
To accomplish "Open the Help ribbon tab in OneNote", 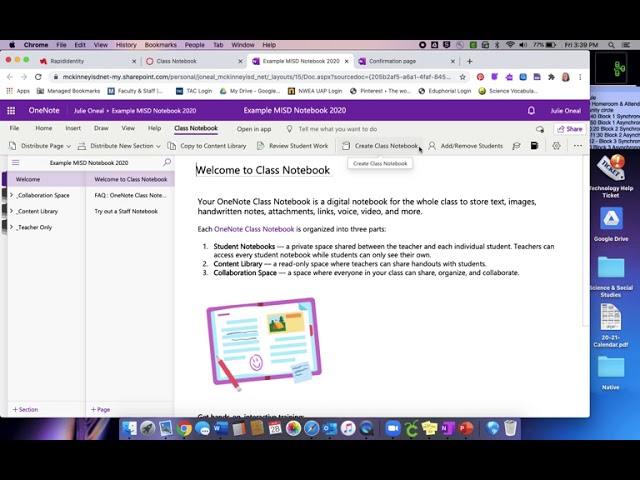I will click(154, 128).
